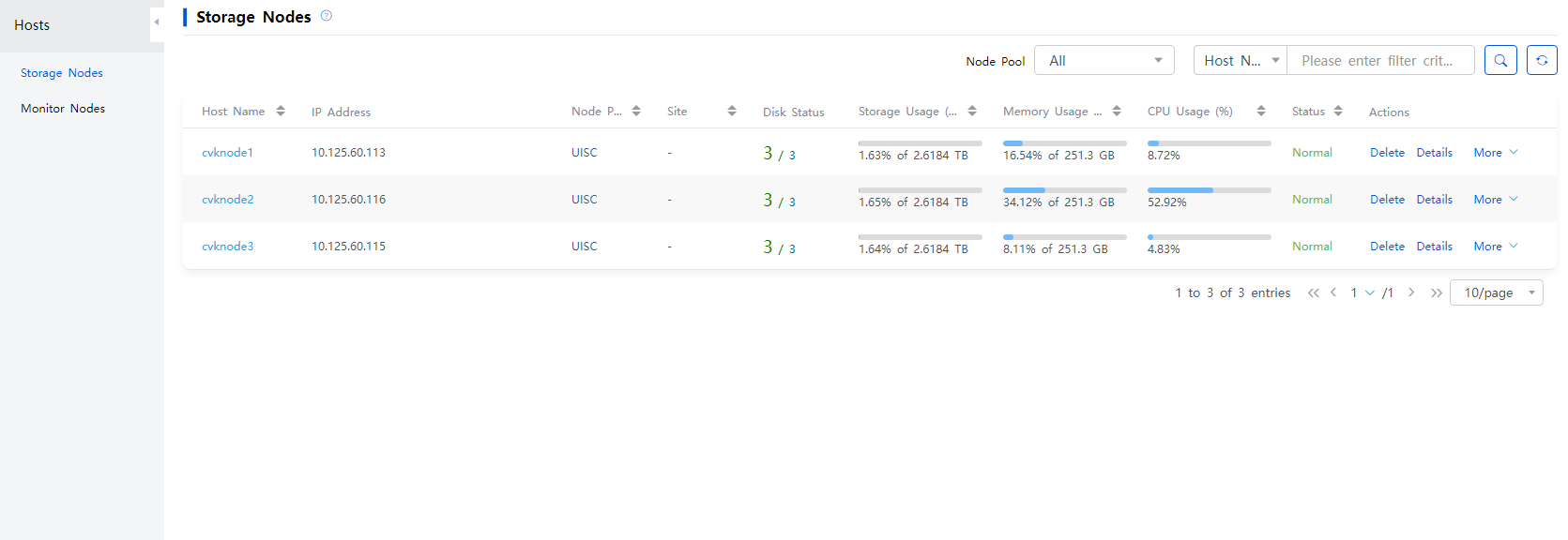Sort by Memory Usage column arrows
1568x540 pixels.
click(x=1117, y=111)
